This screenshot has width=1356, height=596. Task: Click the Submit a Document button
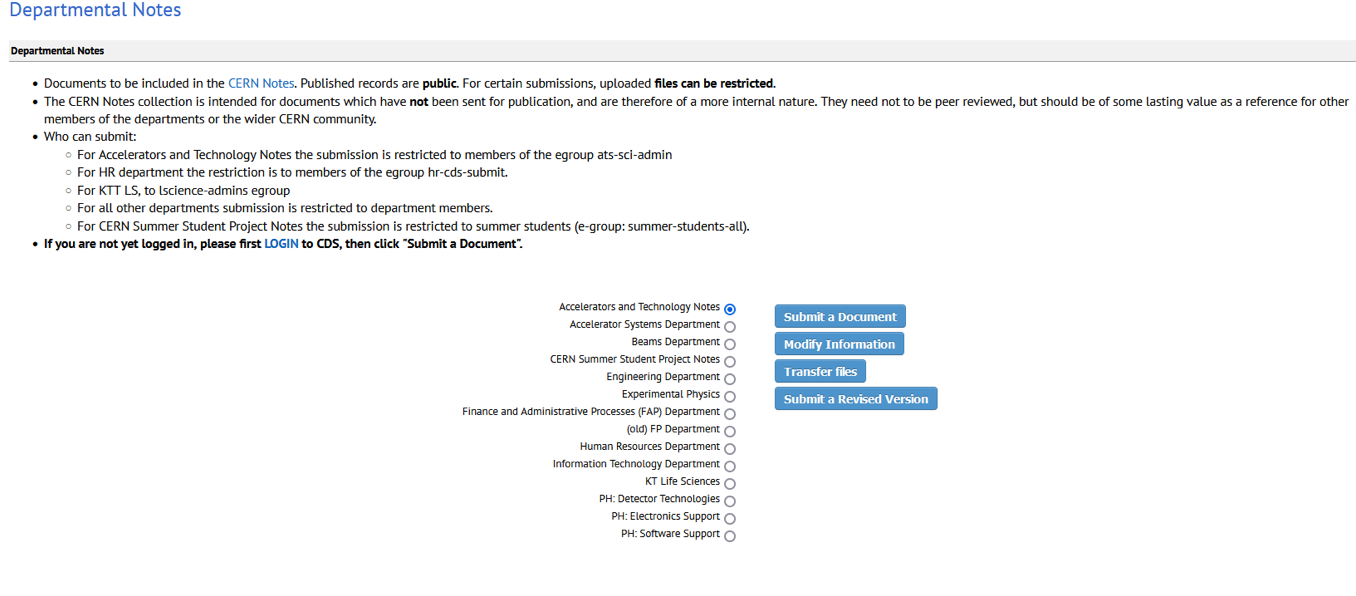840,317
